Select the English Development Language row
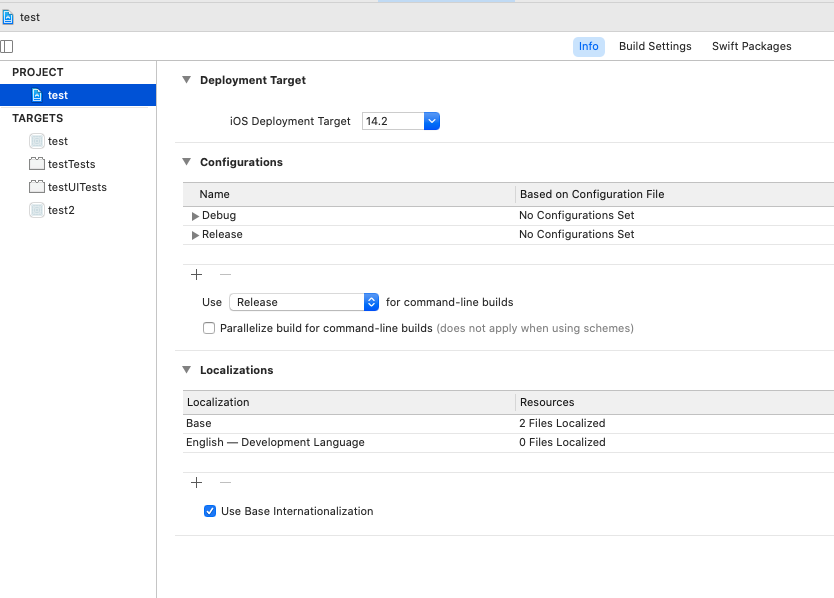 [275, 442]
